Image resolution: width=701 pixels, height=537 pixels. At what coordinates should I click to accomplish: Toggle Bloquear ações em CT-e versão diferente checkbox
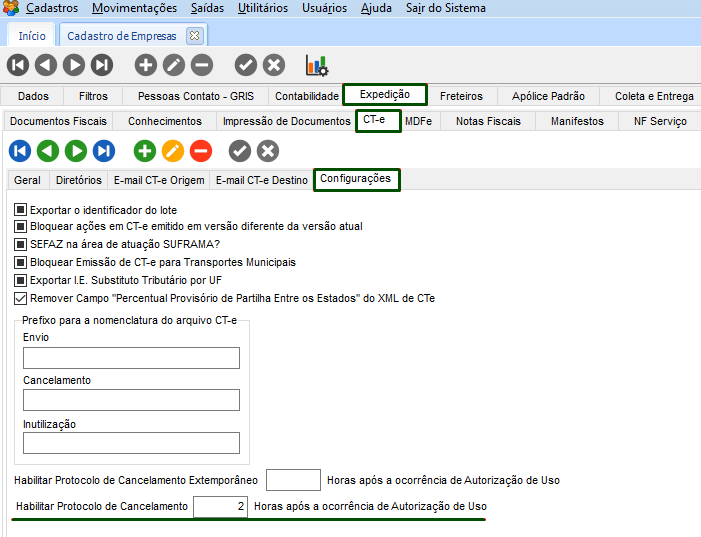20,226
